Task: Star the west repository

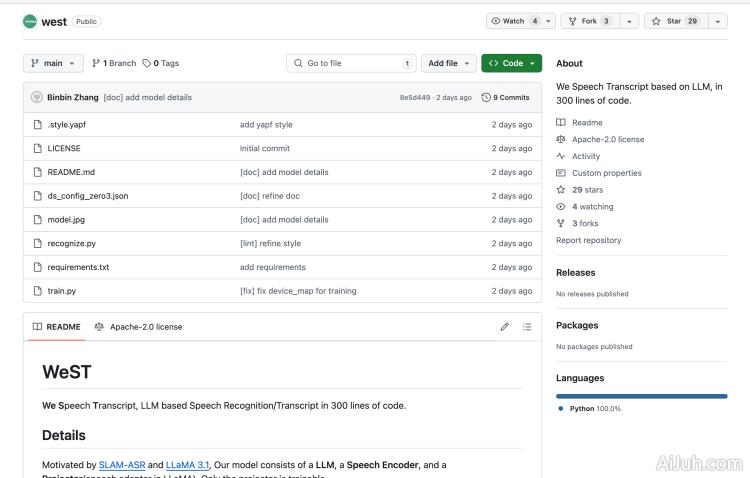Action: point(674,21)
